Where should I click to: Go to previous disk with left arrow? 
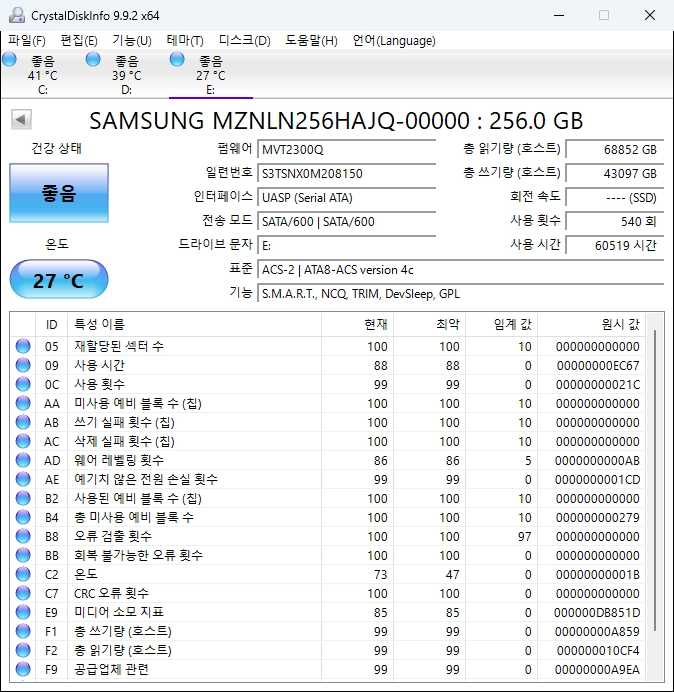pos(21,119)
